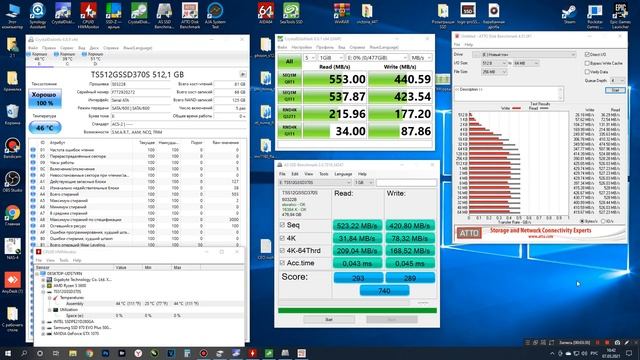Run SEQ1M Q8T1 test in CrystalDiskMark
Screen dimensions: 640x360
289,79
